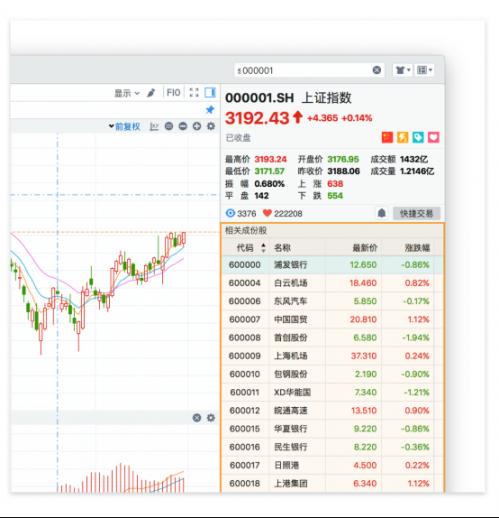Image resolution: width=499 pixels, height=518 pixels.
Task: Click the China flag icon
Action: point(387,137)
